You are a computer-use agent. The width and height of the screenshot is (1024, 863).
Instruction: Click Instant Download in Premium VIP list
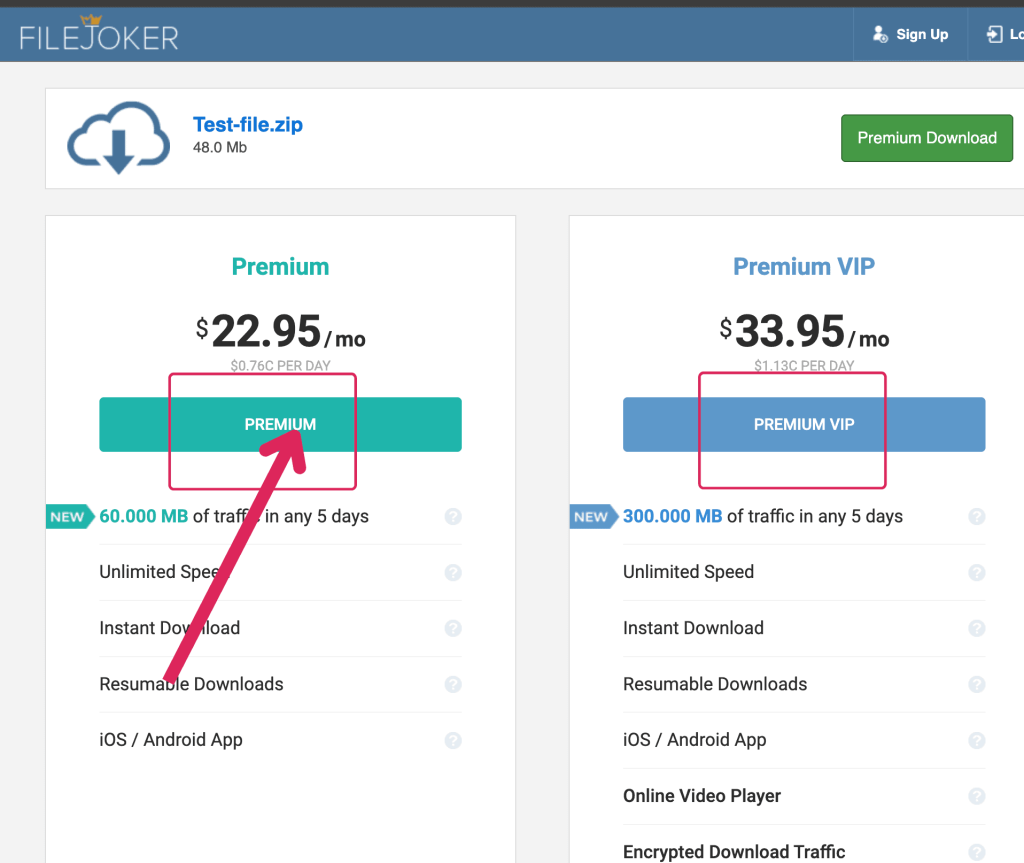(x=693, y=628)
